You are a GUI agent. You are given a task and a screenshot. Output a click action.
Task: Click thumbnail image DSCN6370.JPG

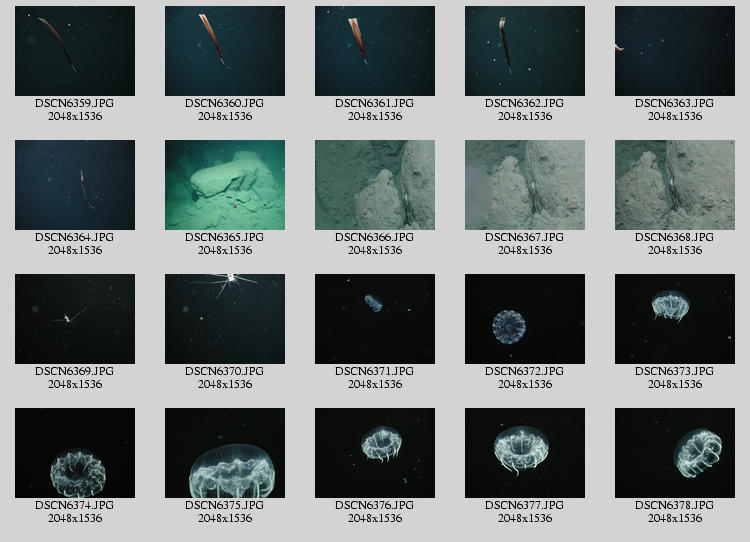(x=224, y=319)
